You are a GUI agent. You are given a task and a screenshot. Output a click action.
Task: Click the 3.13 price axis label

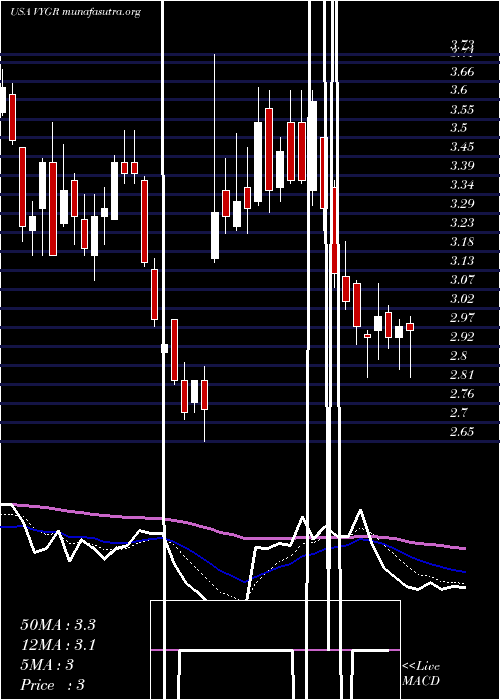(462, 261)
